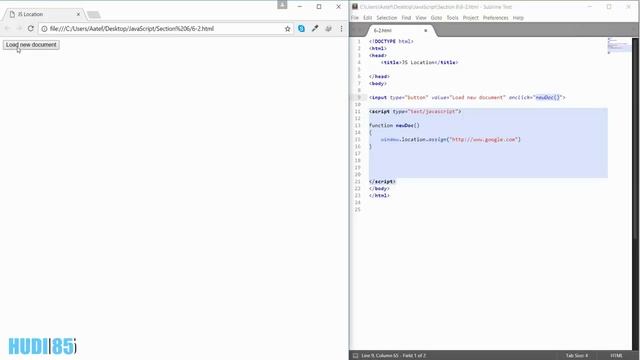The image size is (640, 360).
Task: Click the closing </html> tag
Action: click(x=379, y=196)
